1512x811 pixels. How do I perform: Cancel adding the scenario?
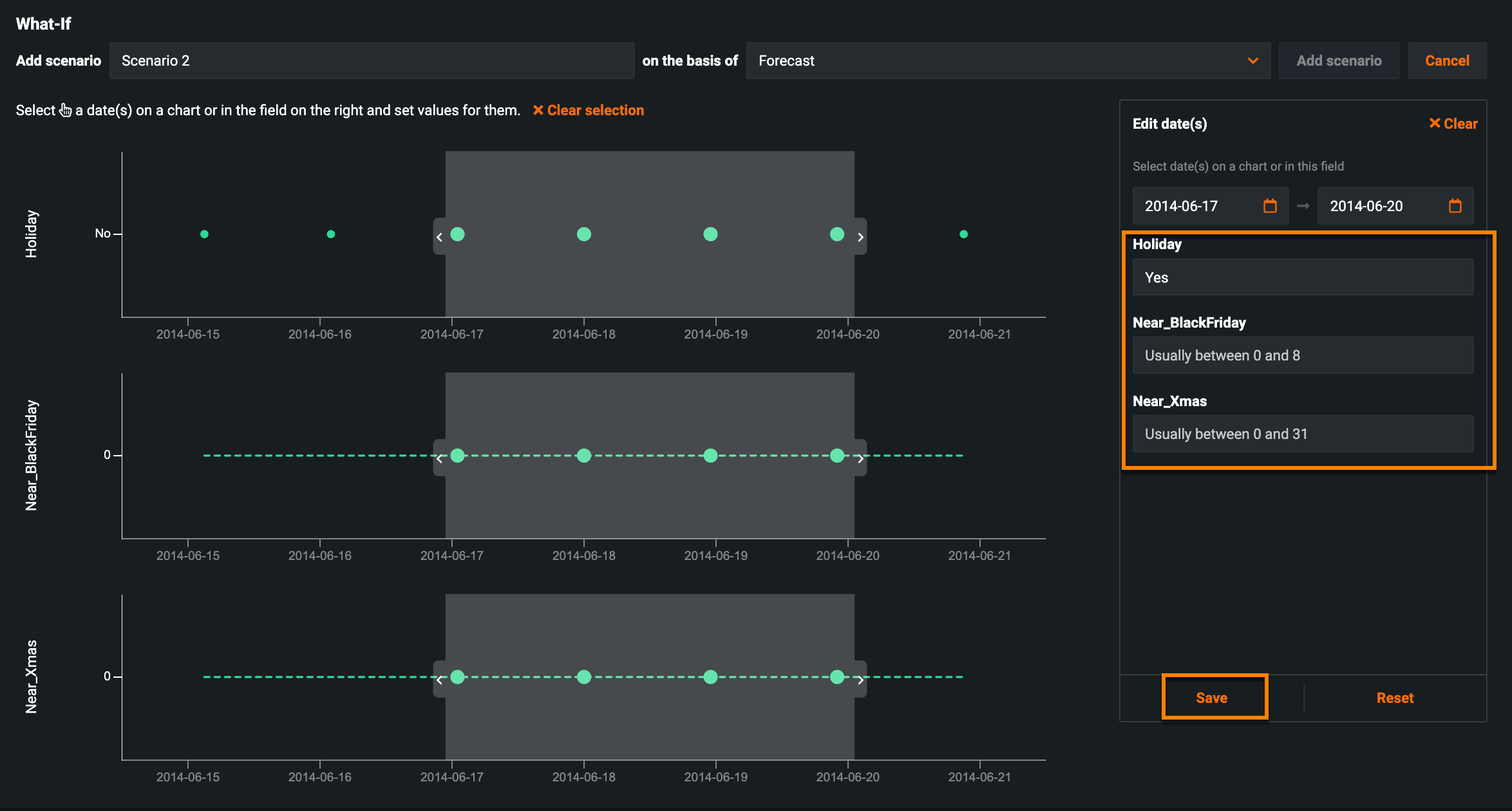1446,61
